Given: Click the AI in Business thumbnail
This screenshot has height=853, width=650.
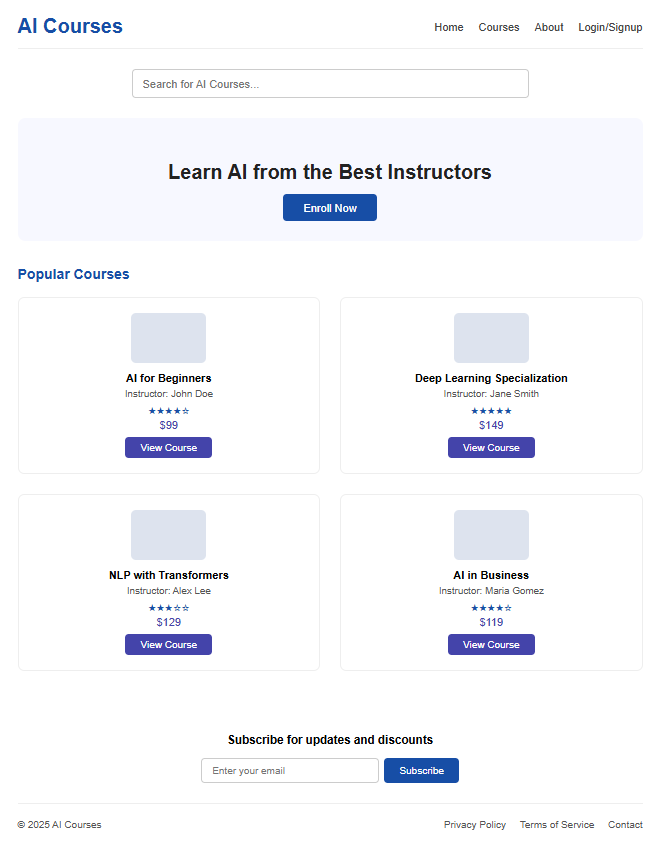Looking at the screenshot, I should point(491,535).
